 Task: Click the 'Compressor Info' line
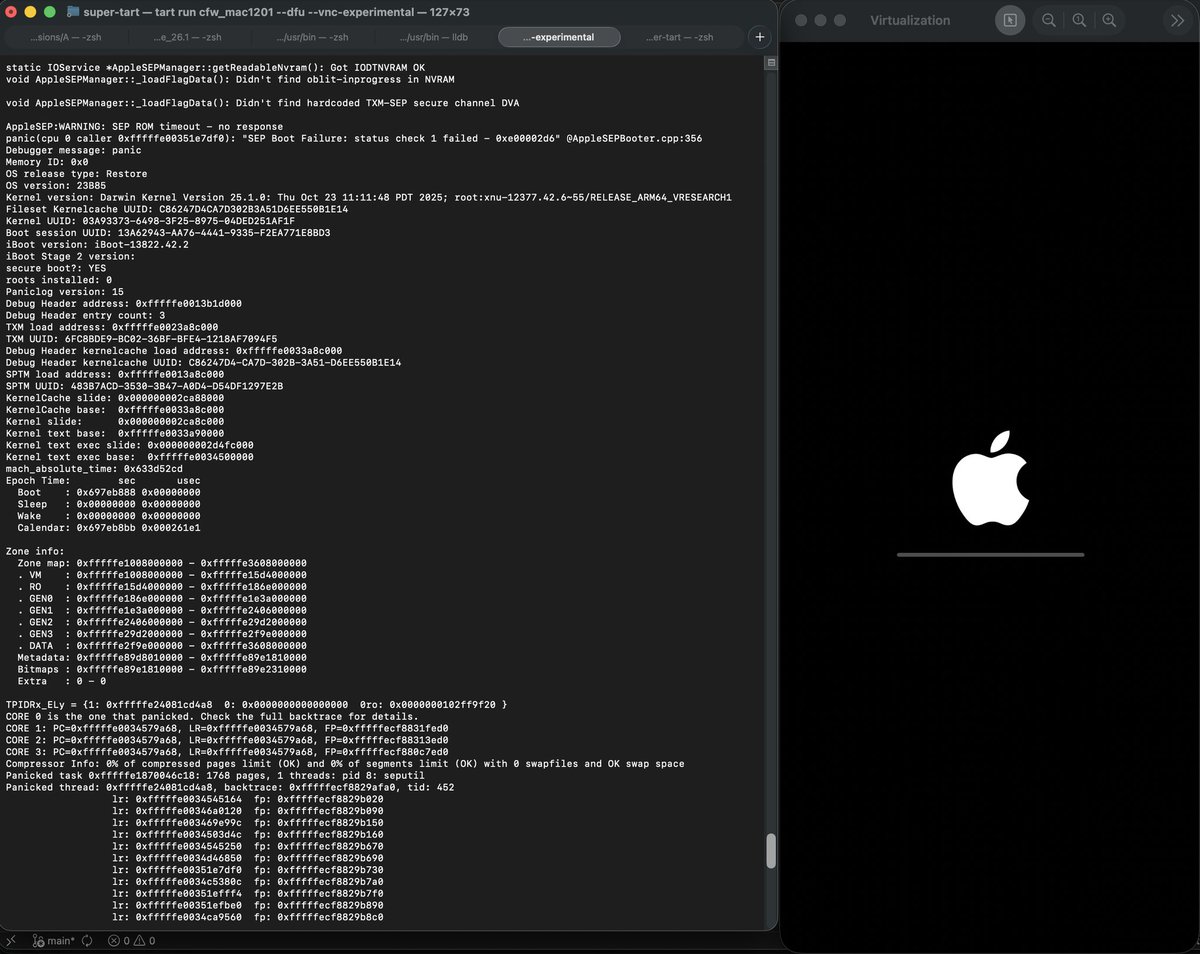[345, 763]
